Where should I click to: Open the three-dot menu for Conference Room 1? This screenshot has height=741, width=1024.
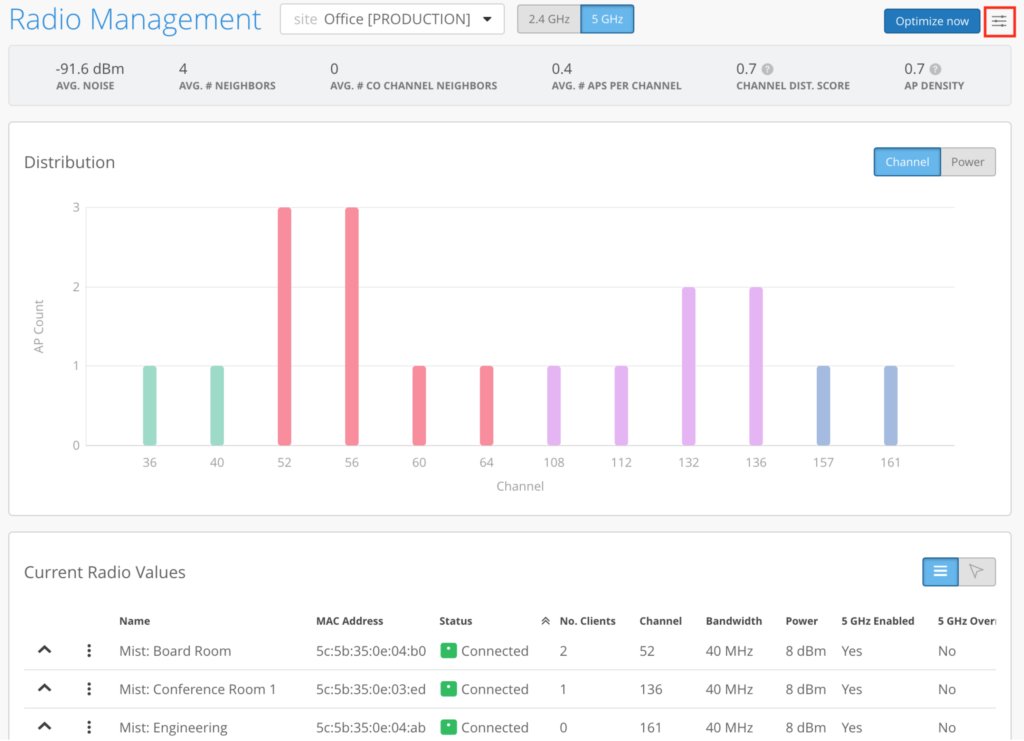89,689
